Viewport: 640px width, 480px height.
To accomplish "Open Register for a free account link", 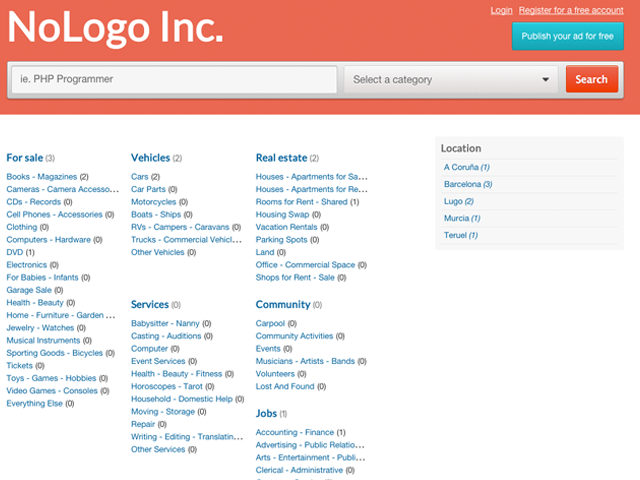I will (x=571, y=10).
